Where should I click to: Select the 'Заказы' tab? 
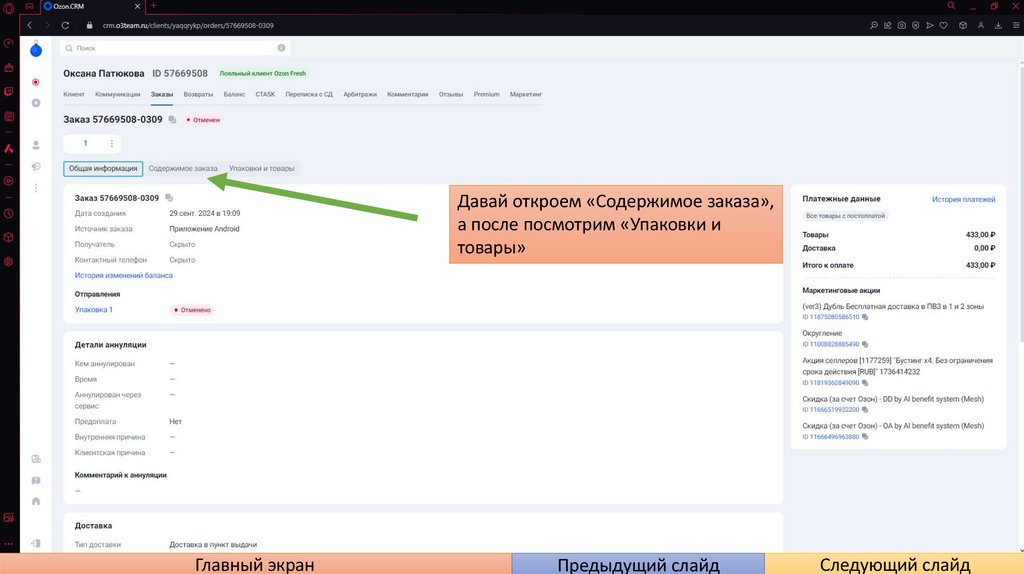click(x=162, y=94)
